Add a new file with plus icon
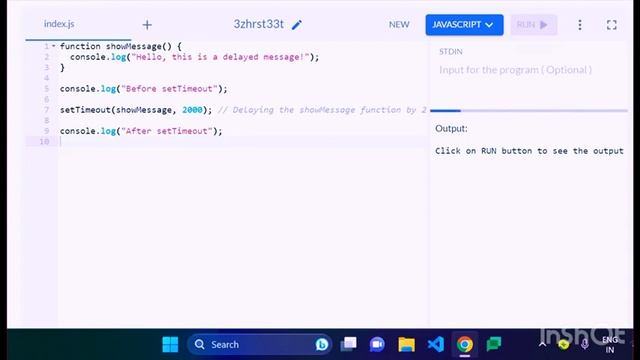Viewport: 640px width, 360px height. 147,25
